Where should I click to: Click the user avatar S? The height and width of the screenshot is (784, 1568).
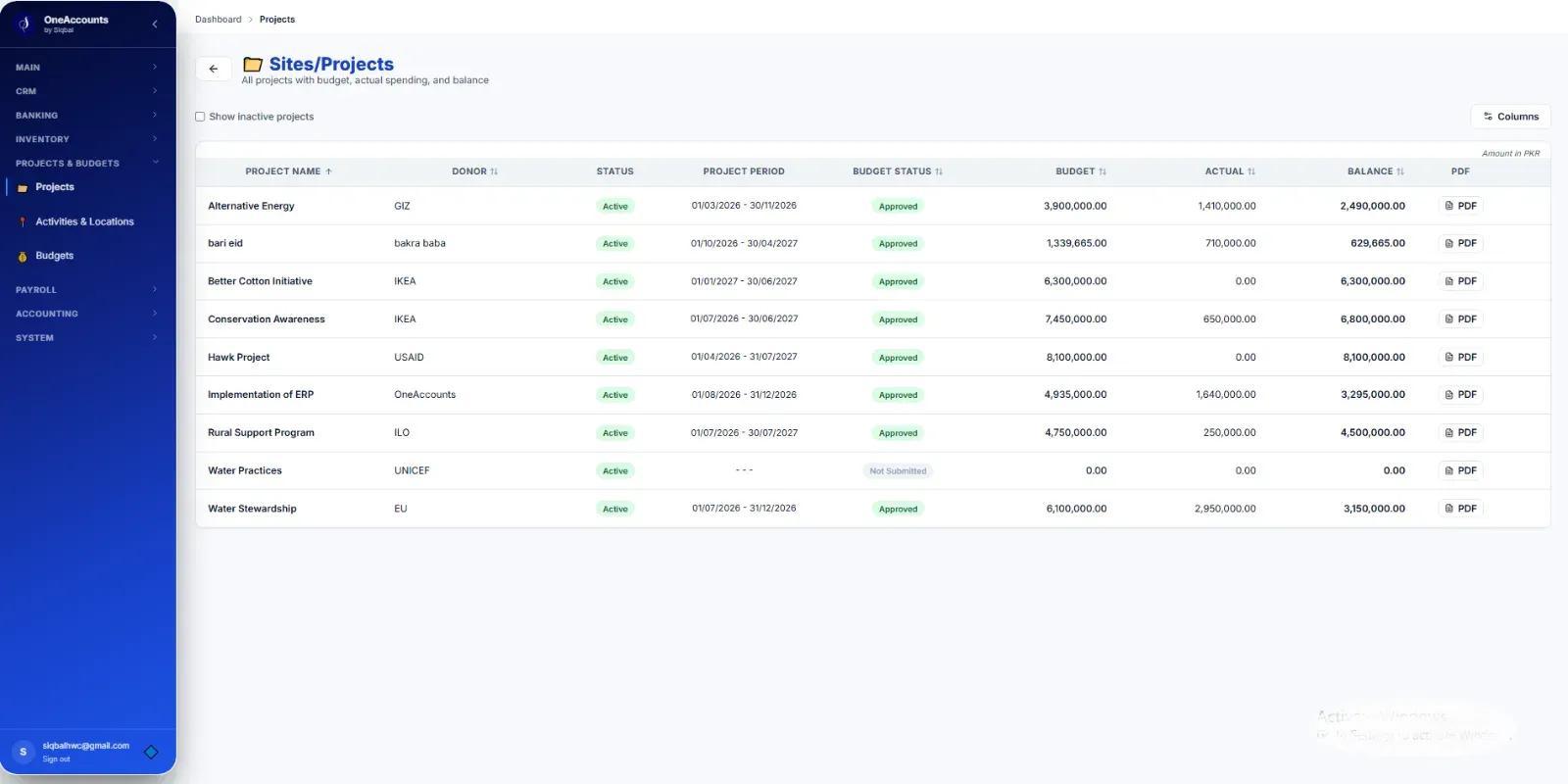click(24, 752)
